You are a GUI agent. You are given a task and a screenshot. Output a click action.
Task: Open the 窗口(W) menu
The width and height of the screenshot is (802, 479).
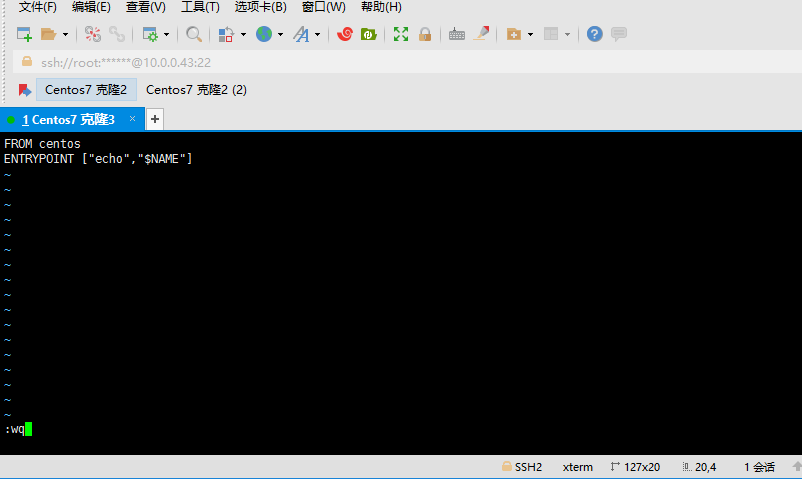point(324,7)
